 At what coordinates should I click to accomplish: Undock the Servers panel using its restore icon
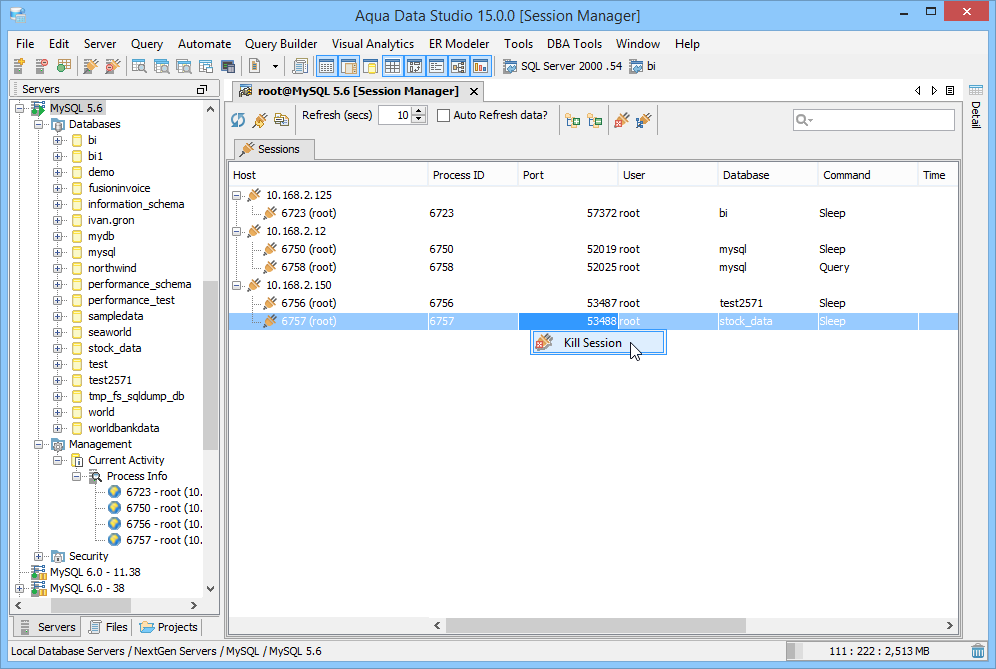[x=202, y=90]
